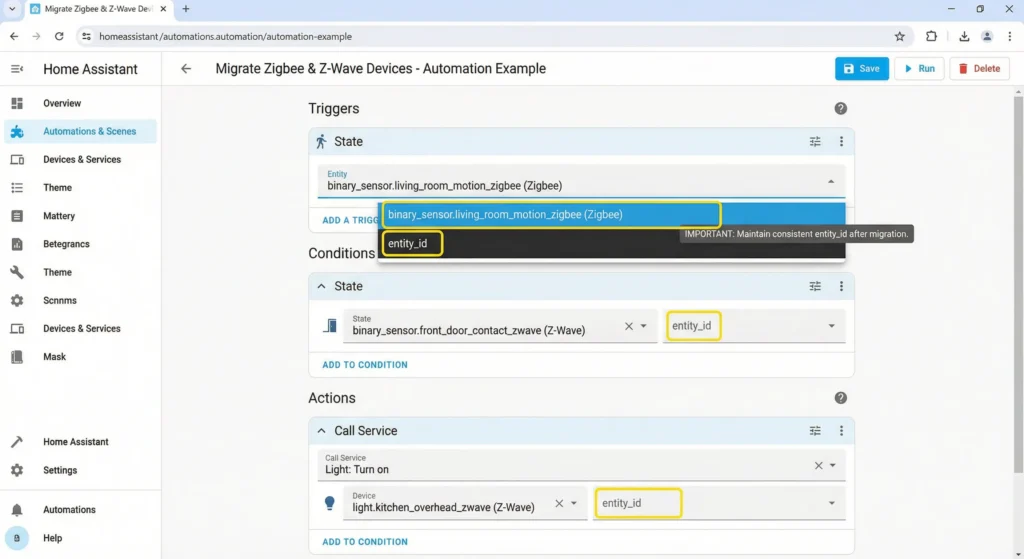This screenshot has width=1024, height=559.
Task: Clear the front_door_contact_zwave state entity
Action: tap(628, 326)
